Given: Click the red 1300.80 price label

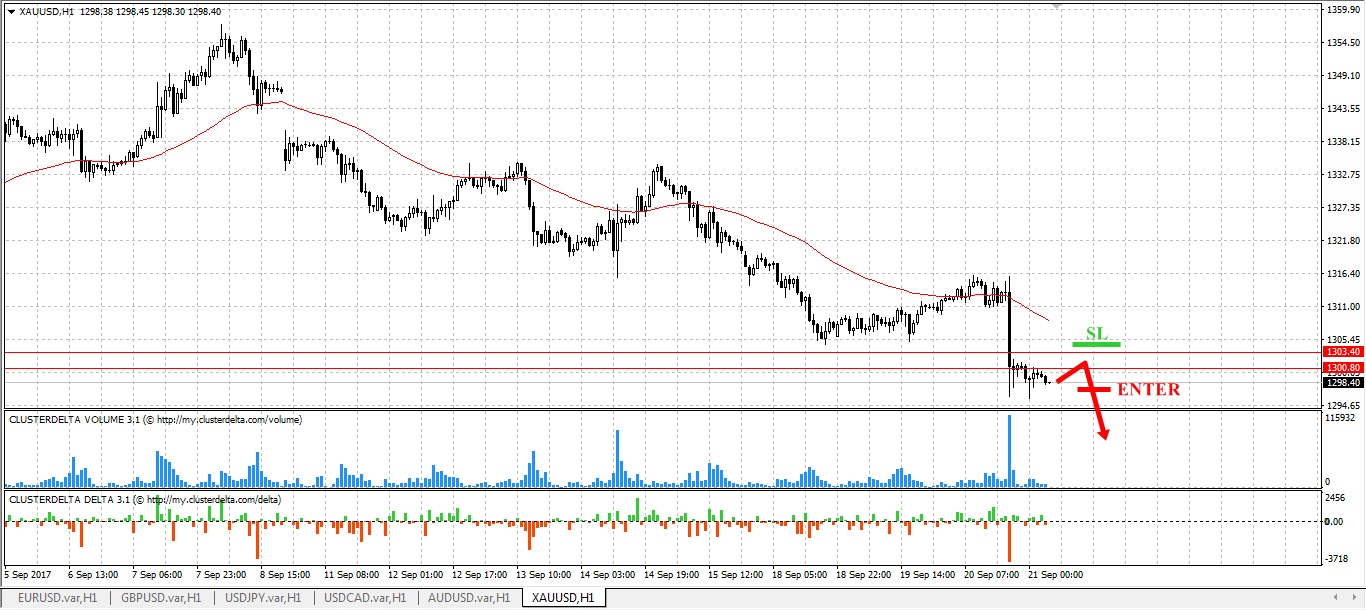Looking at the screenshot, I should pyautogui.click(x=1342, y=368).
